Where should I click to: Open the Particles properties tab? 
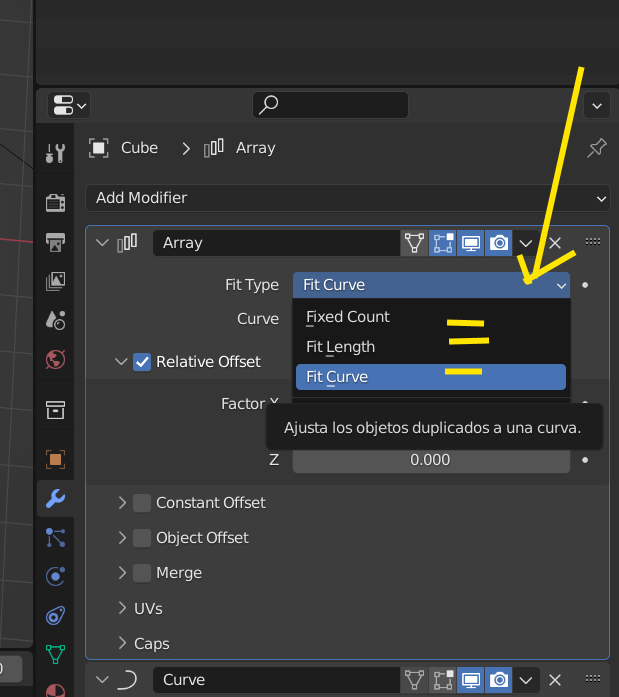(x=56, y=537)
